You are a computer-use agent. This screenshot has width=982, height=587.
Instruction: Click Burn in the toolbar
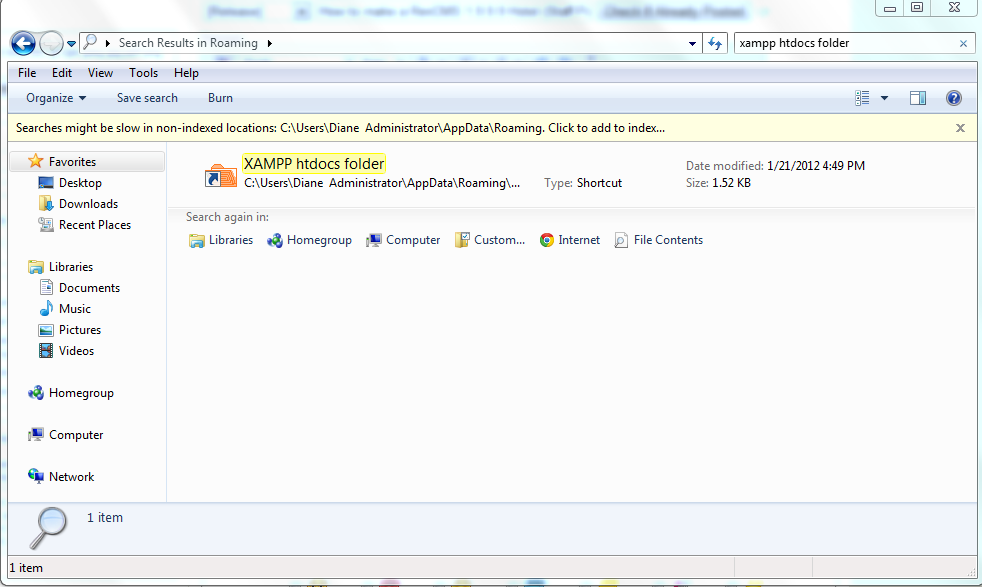click(x=220, y=98)
